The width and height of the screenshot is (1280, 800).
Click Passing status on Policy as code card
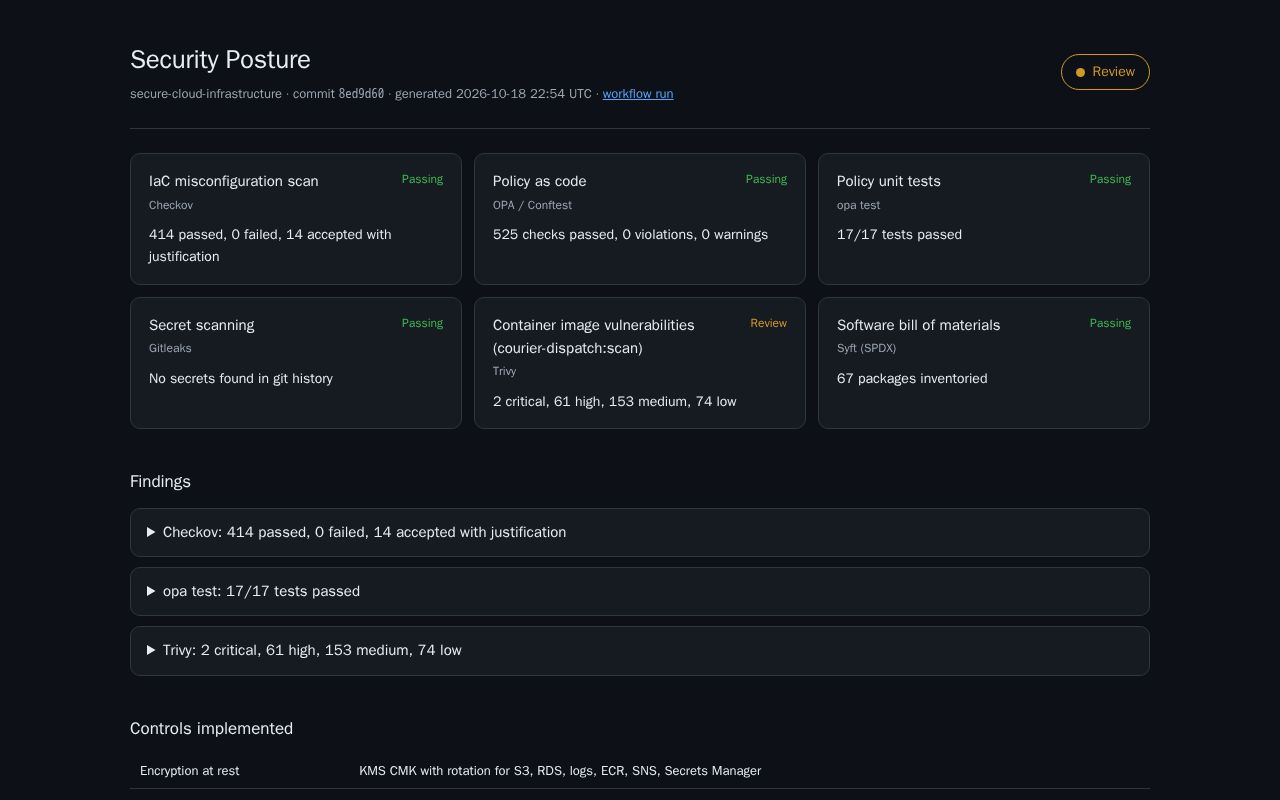pyautogui.click(x=766, y=179)
